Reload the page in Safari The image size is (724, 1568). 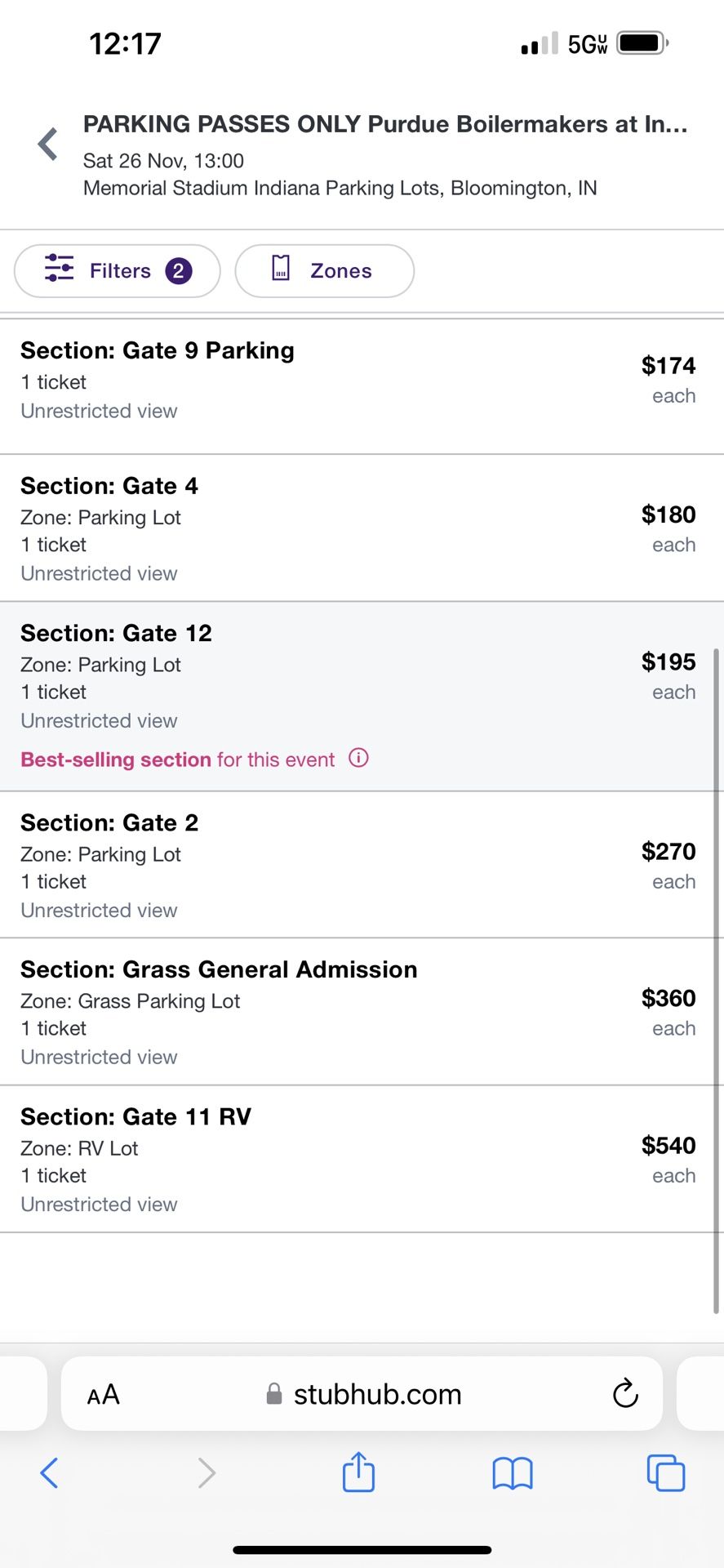tap(625, 1393)
